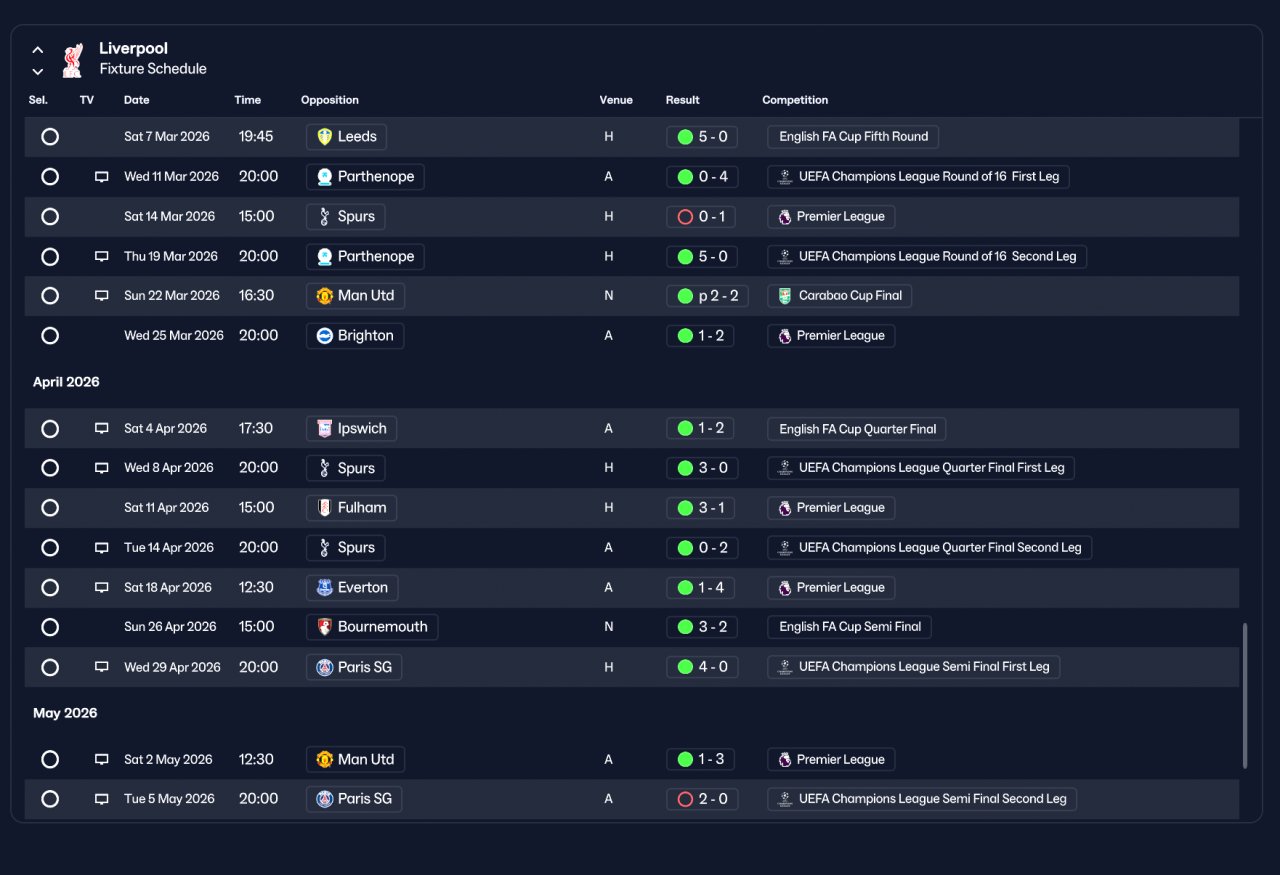Click the down chevron next to Liverpool
1280x875 pixels.
pos(38,71)
